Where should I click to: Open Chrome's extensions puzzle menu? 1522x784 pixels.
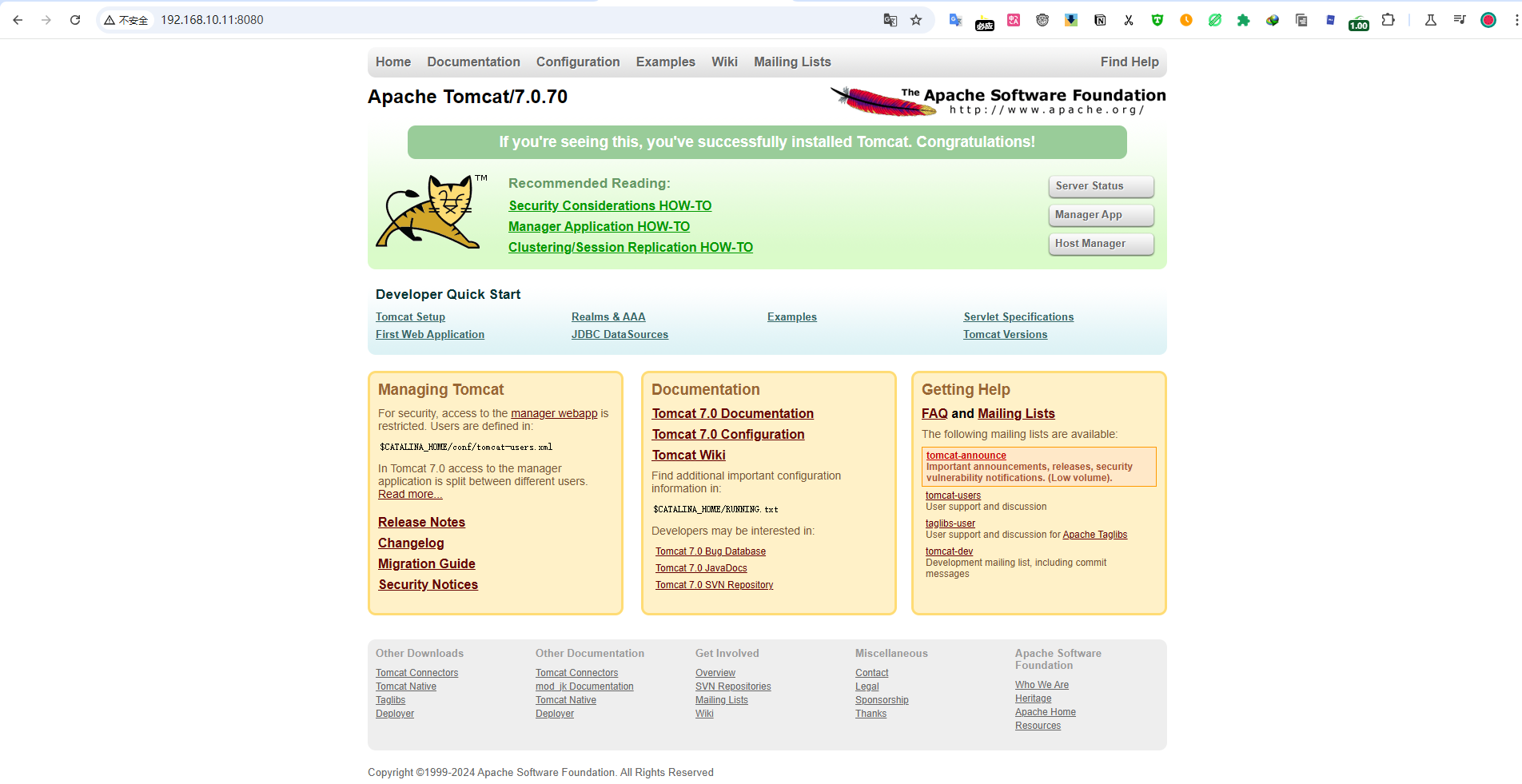point(1389,20)
